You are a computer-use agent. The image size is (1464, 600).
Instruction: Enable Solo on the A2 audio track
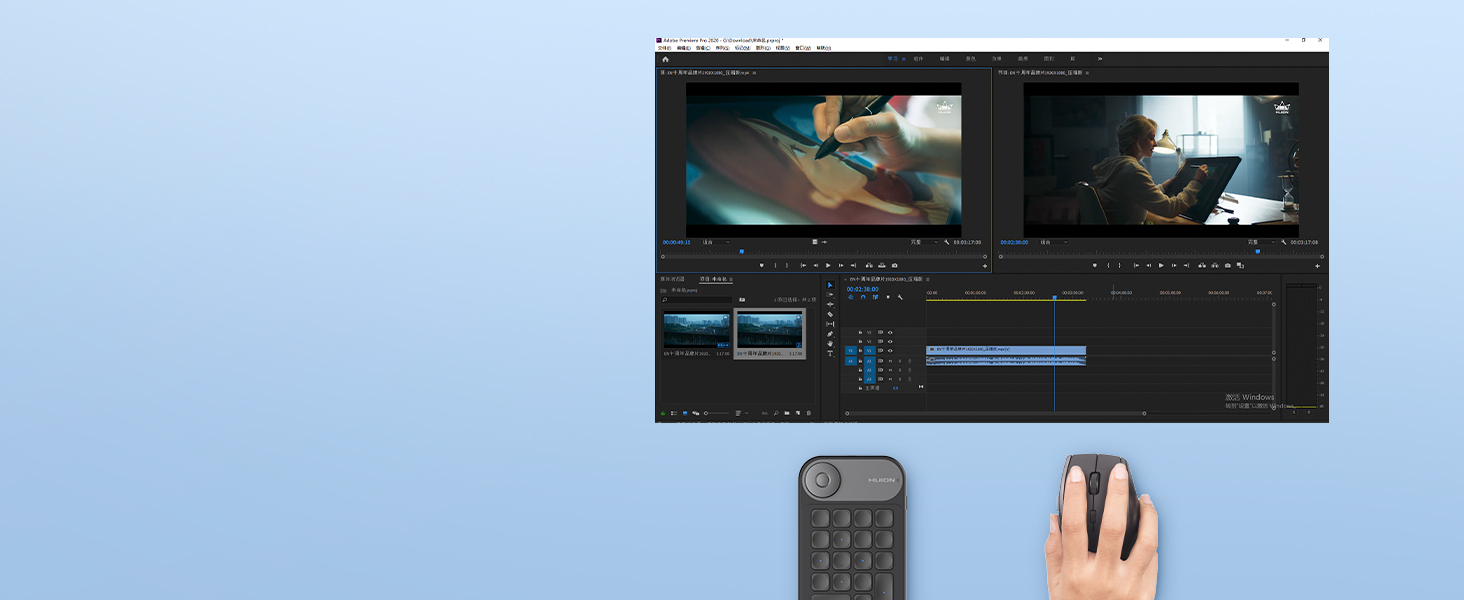pos(900,369)
